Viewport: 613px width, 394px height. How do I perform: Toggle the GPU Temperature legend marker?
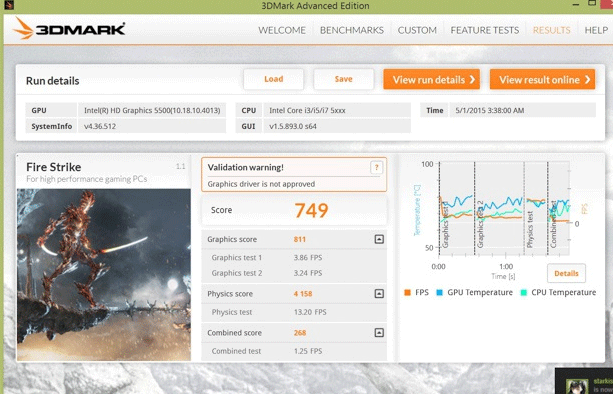coord(439,292)
